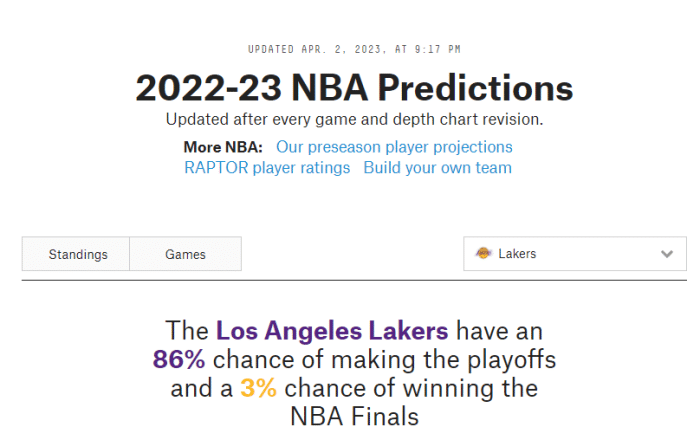Screen dimensions: 700x440
Task: Click the "chance of making the playoffs" phrase
Action: coord(384,359)
